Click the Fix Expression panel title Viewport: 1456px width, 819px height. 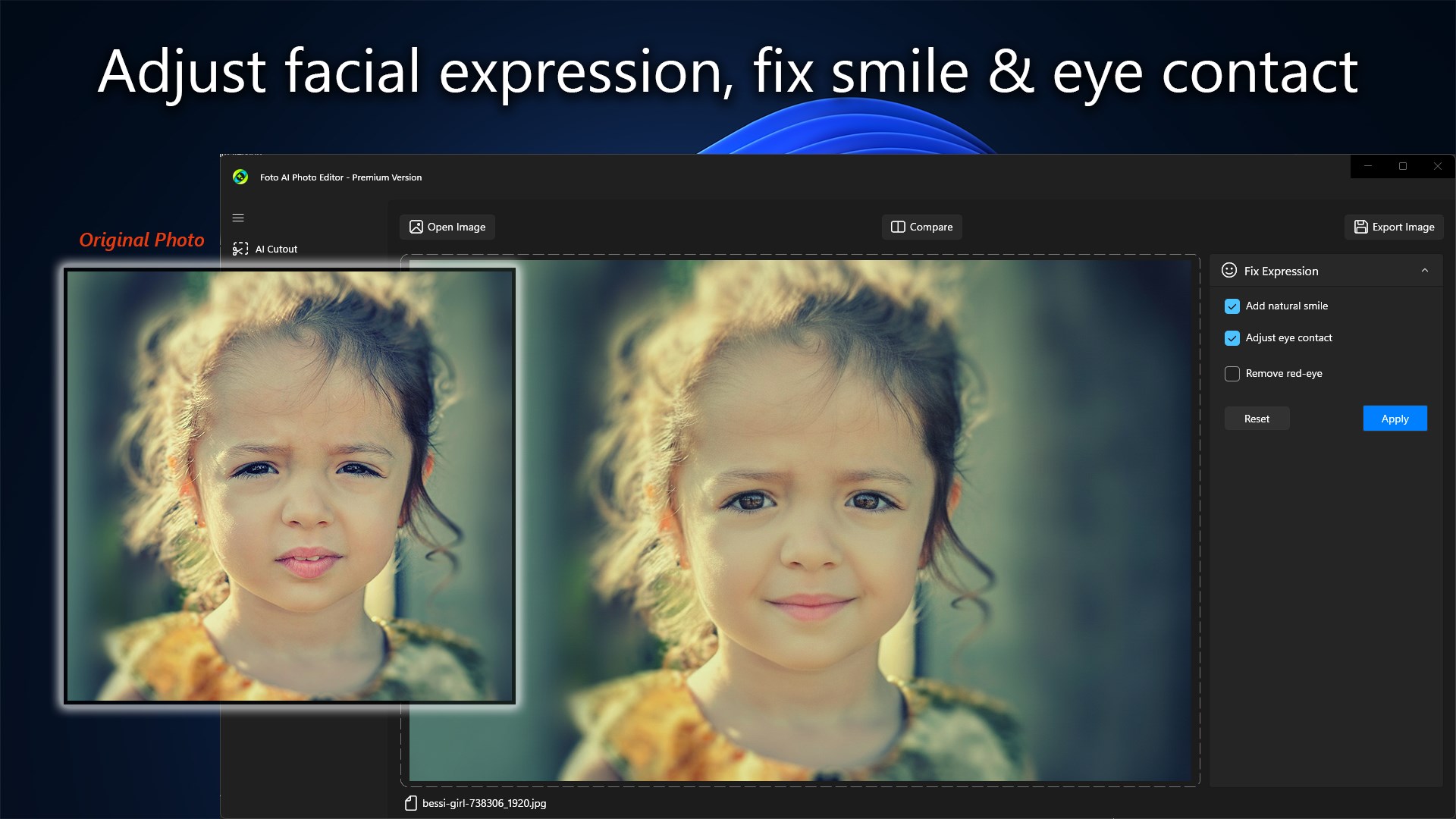click(x=1281, y=271)
